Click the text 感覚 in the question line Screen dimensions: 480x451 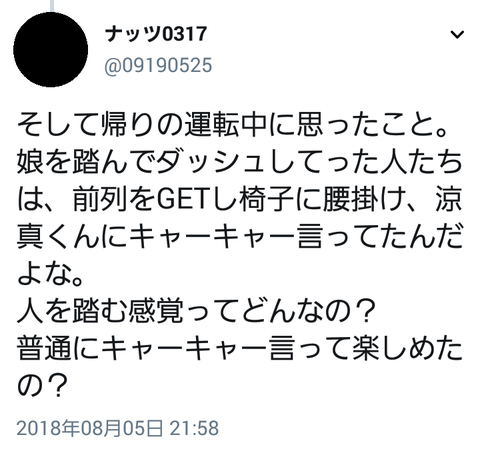(156, 312)
